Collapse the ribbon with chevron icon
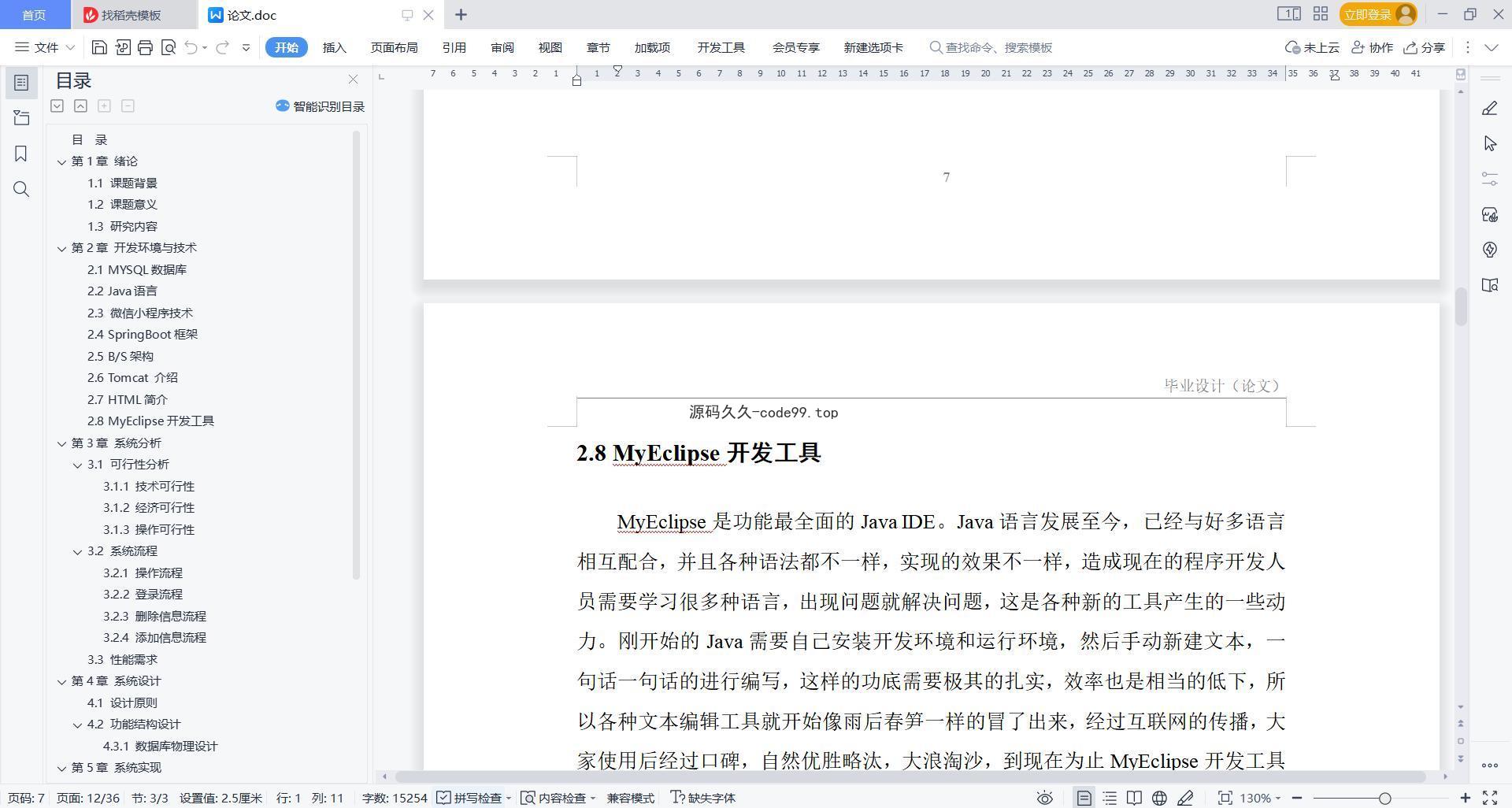 1491,47
